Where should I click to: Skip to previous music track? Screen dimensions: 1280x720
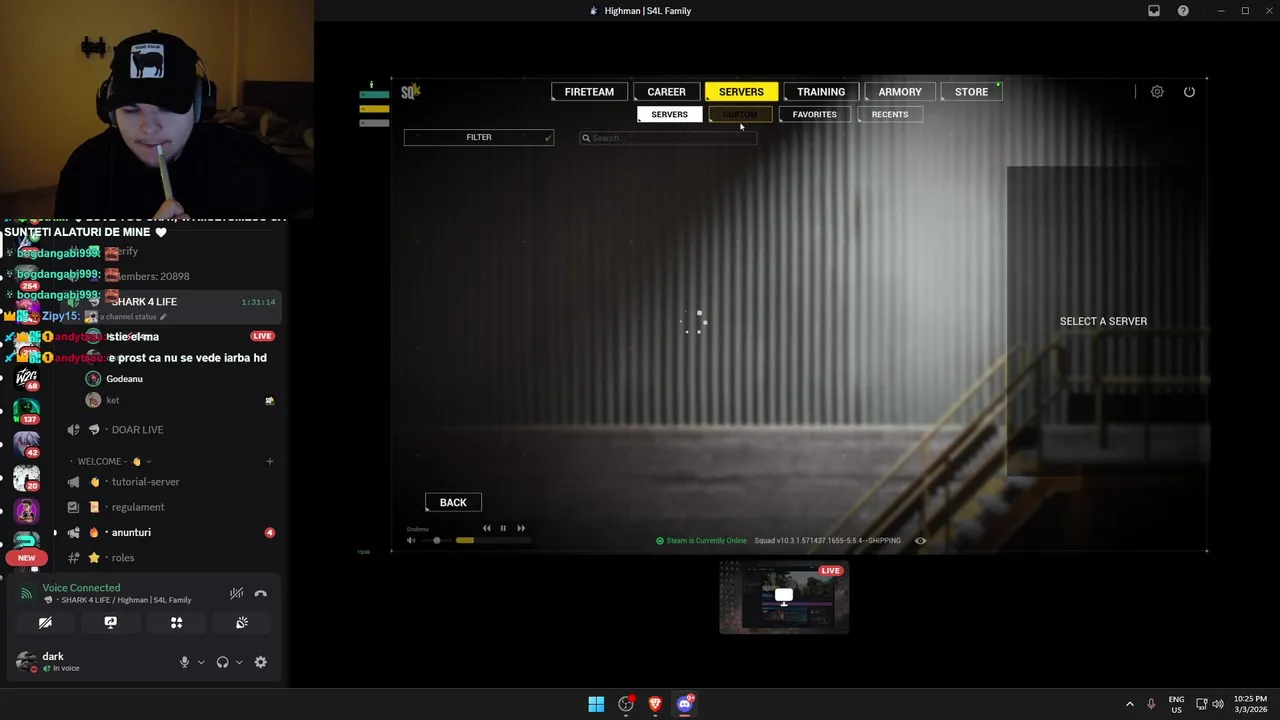pyautogui.click(x=487, y=528)
